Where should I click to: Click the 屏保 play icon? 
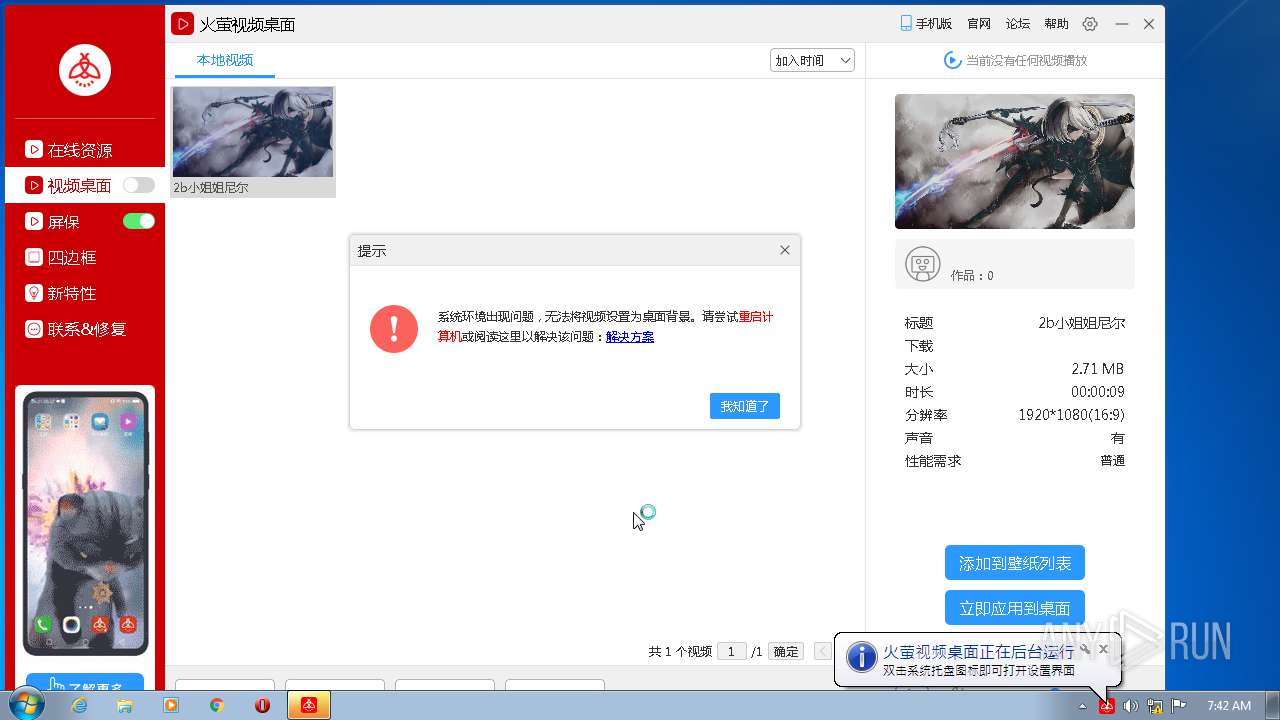coord(34,221)
